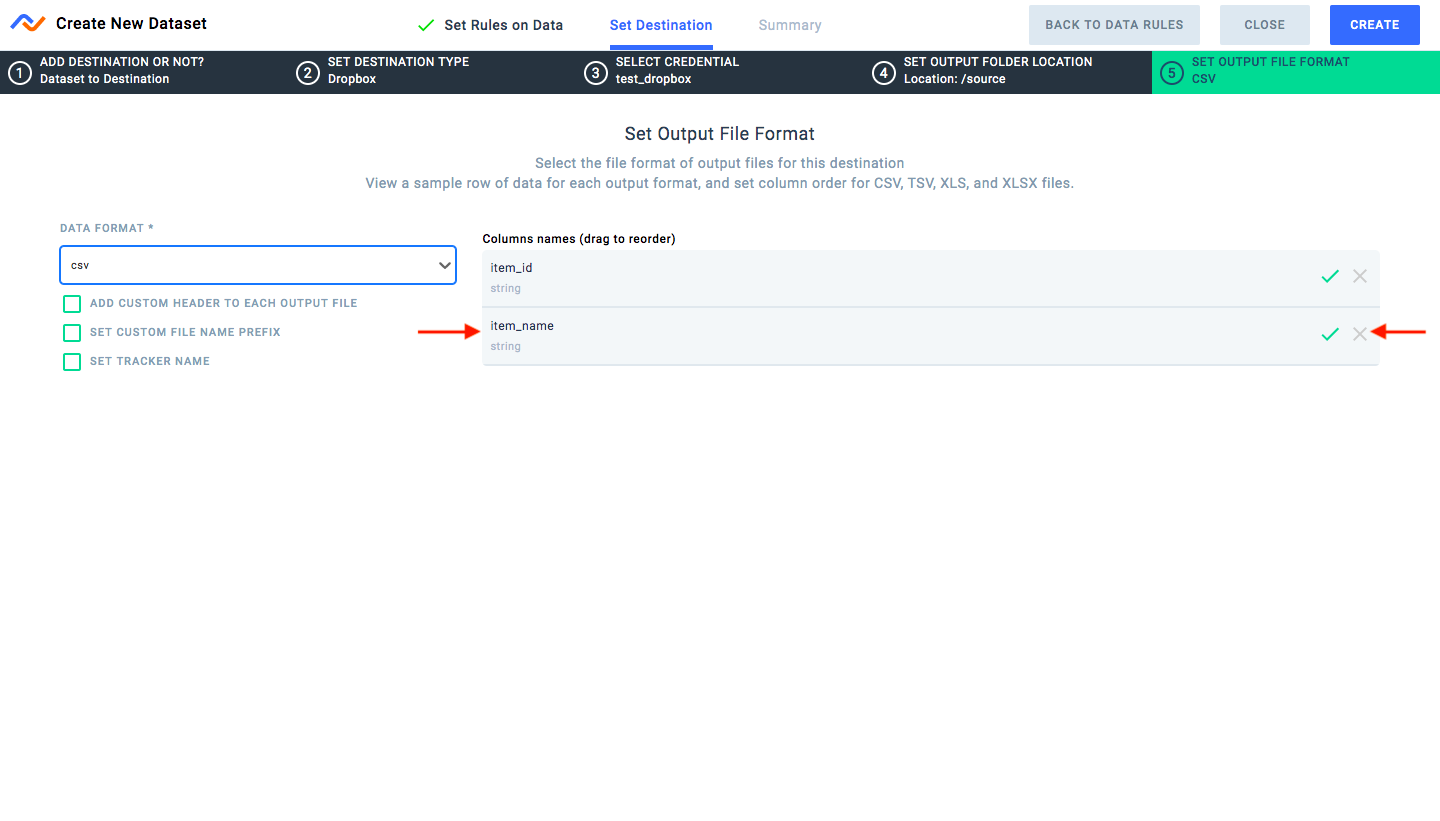Screen dimensions: 1440x821
Task: Select the item_id column row
Action: point(930,278)
